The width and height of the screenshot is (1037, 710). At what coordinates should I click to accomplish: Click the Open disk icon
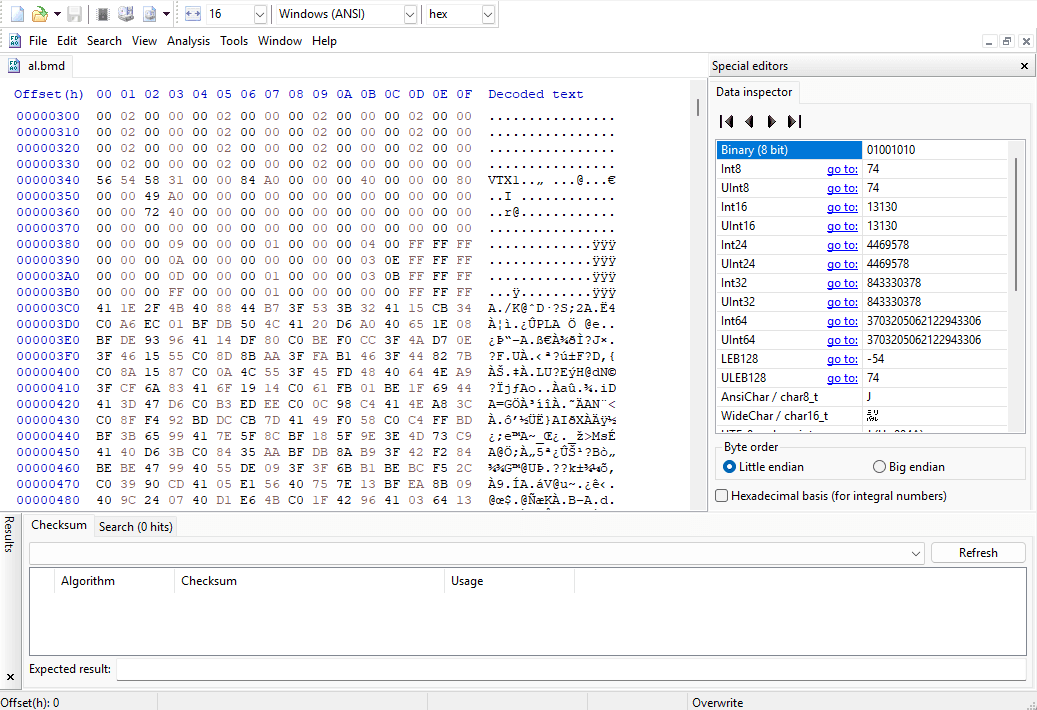[x=126, y=14]
